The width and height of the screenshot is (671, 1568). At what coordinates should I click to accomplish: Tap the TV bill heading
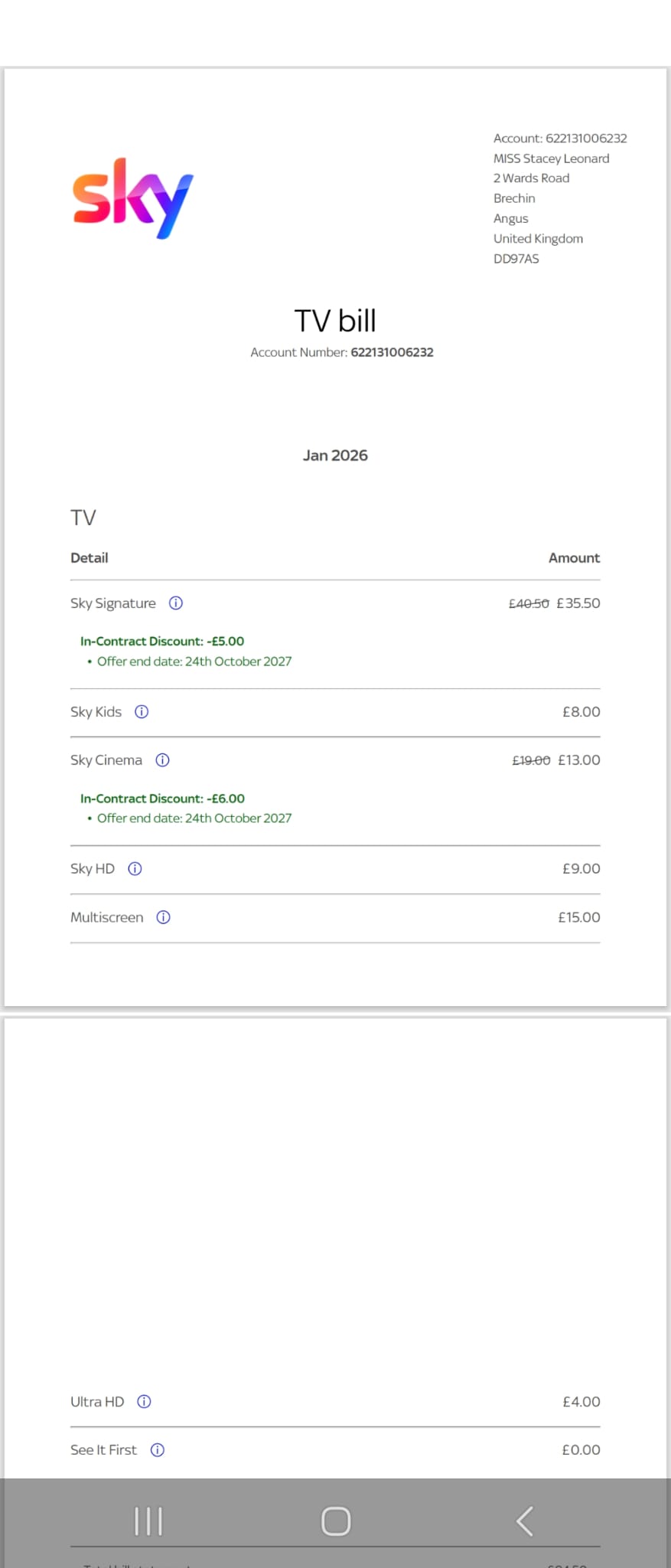click(335, 321)
